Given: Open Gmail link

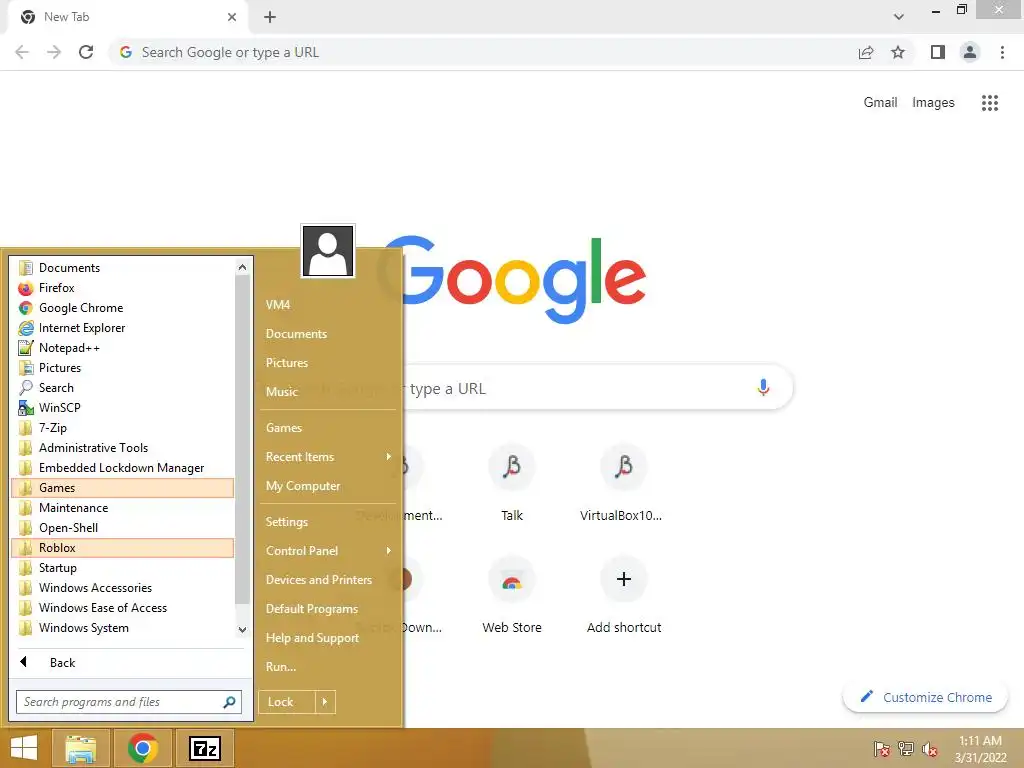Looking at the screenshot, I should (880, 103).
